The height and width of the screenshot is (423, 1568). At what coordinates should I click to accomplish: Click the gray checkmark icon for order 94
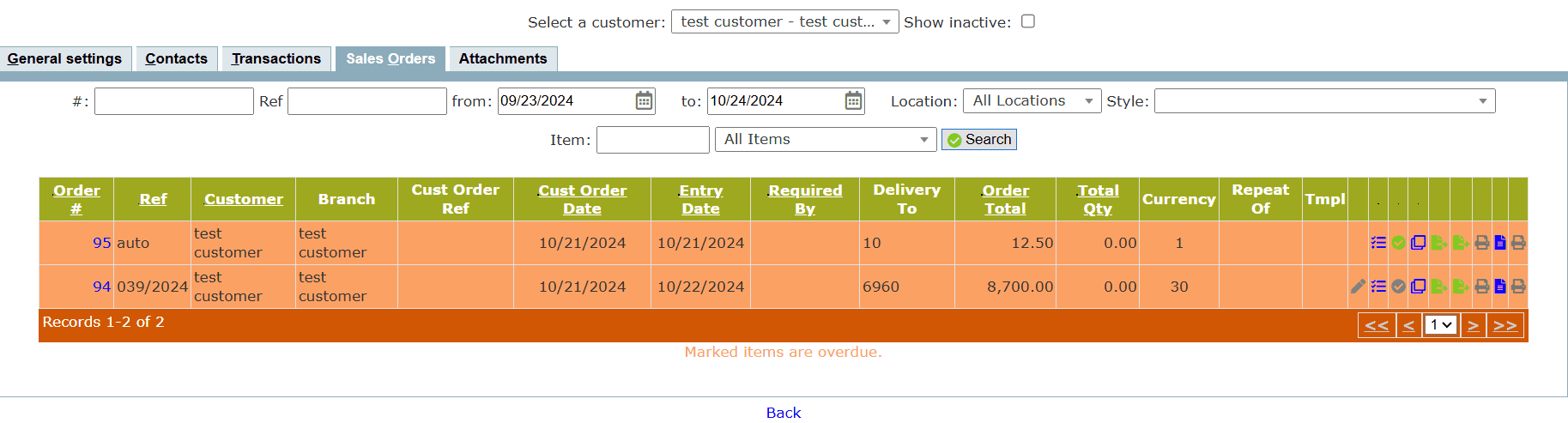pyautogui.click(x=1398, y=287)
